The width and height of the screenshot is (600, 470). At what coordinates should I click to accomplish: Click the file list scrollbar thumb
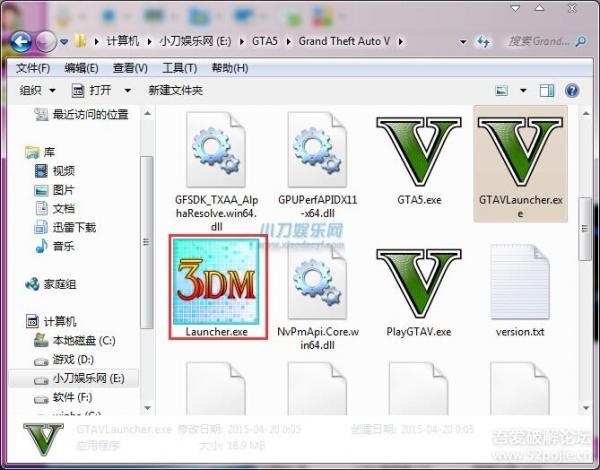[x=585, y=229]
